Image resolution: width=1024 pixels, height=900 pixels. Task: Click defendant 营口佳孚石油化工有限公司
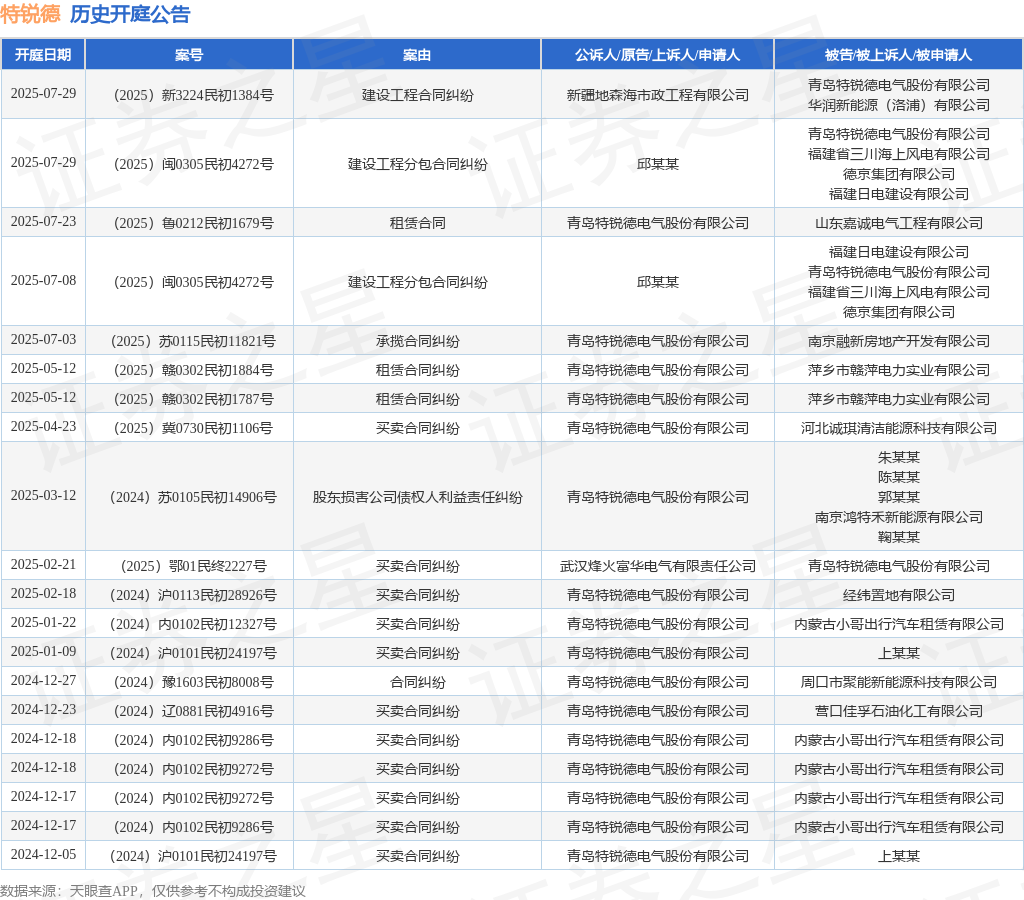coord(899,711)
